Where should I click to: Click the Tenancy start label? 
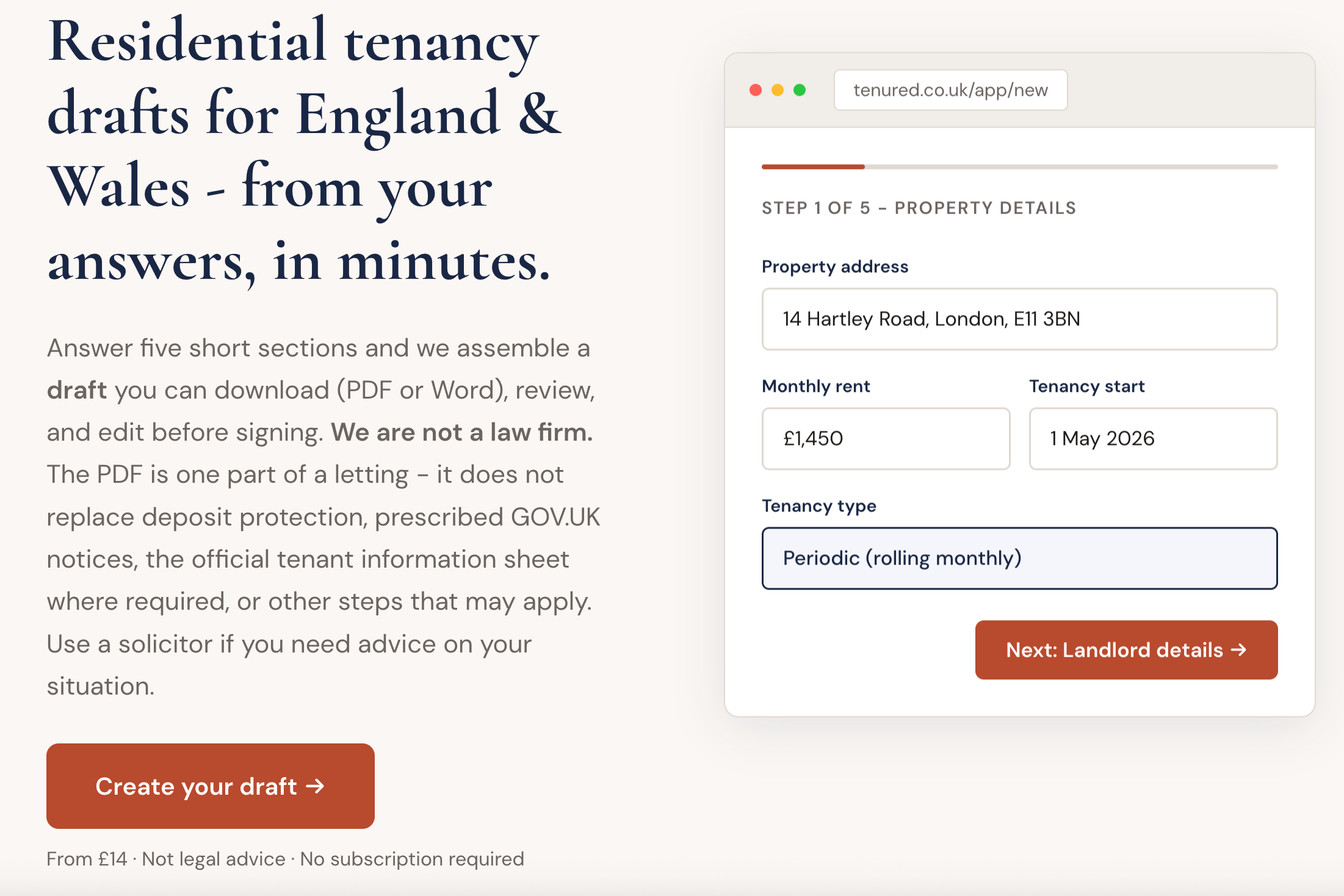pyautogui.click(x=1086, y=386)
